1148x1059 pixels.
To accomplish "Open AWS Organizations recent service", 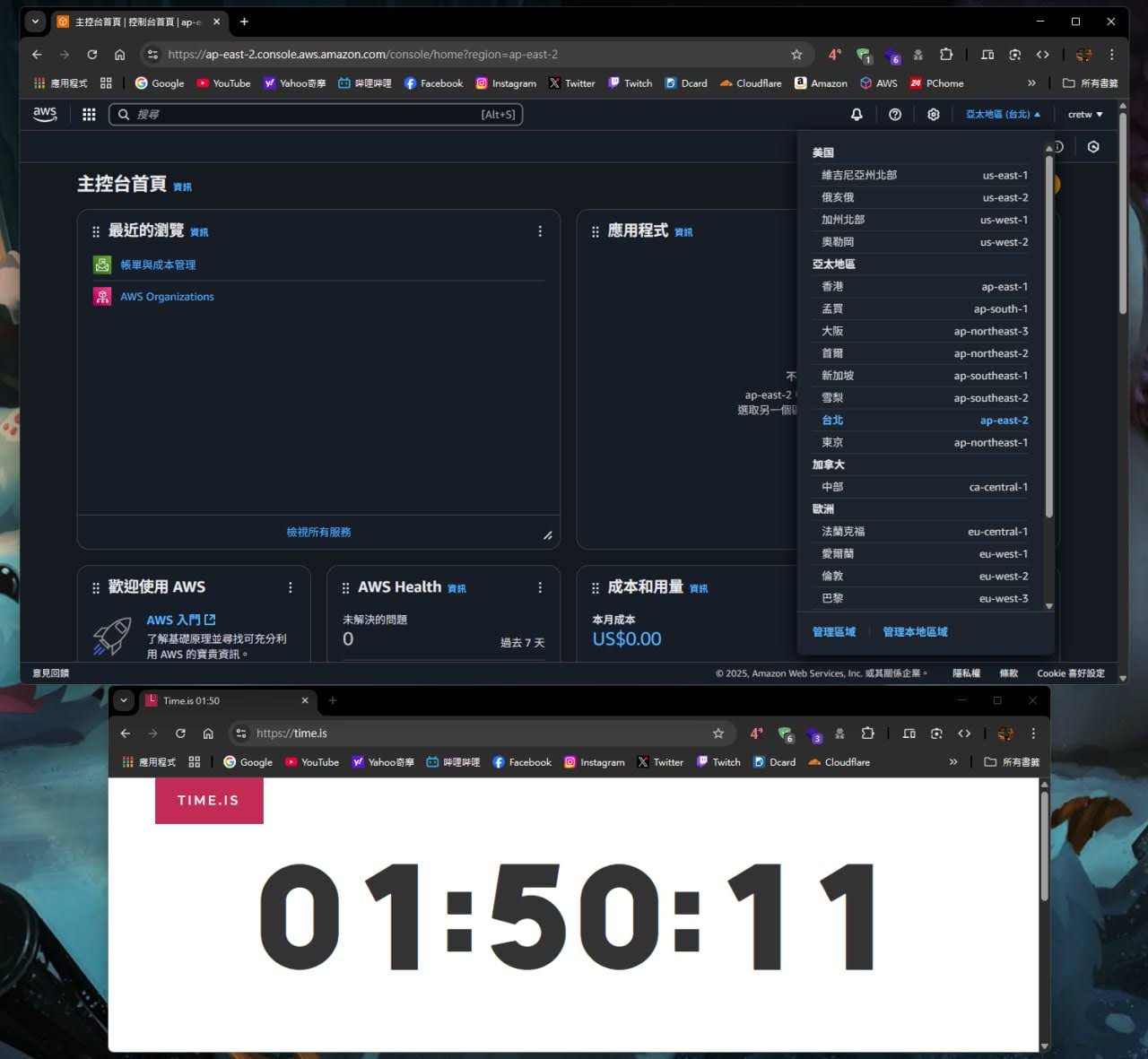I will coord(167,297).
